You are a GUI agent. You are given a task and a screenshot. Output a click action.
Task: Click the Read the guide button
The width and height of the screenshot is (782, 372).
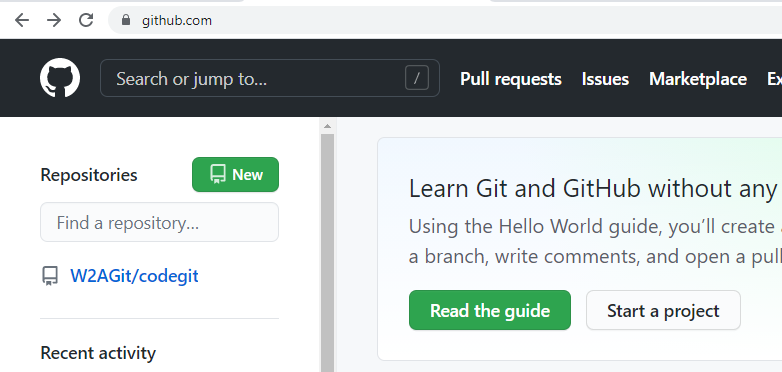(x=490, y=310)
